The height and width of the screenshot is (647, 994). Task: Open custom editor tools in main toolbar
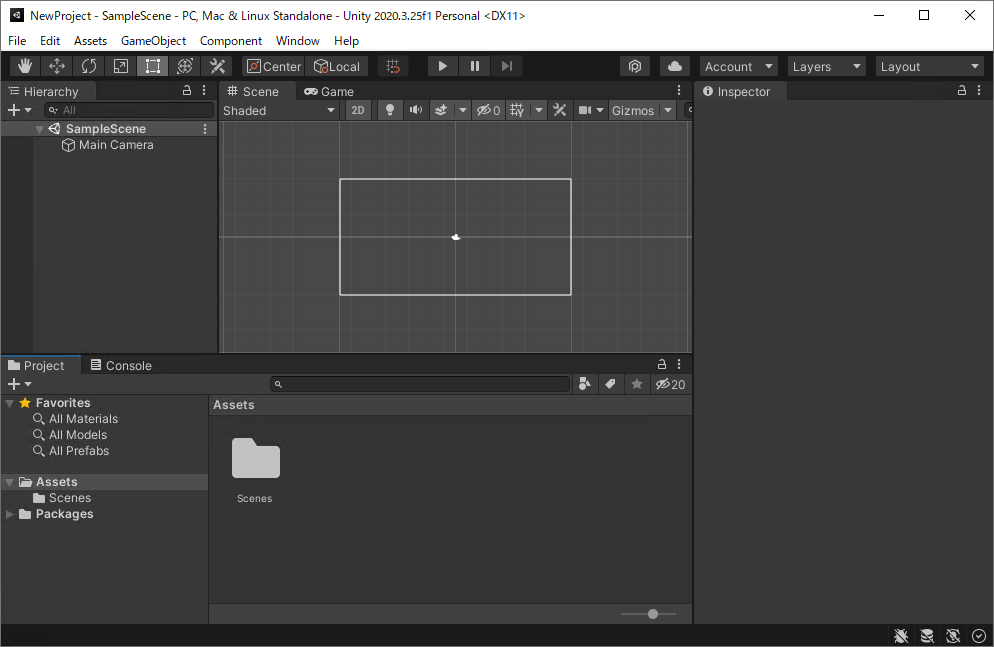pos(217,66)
